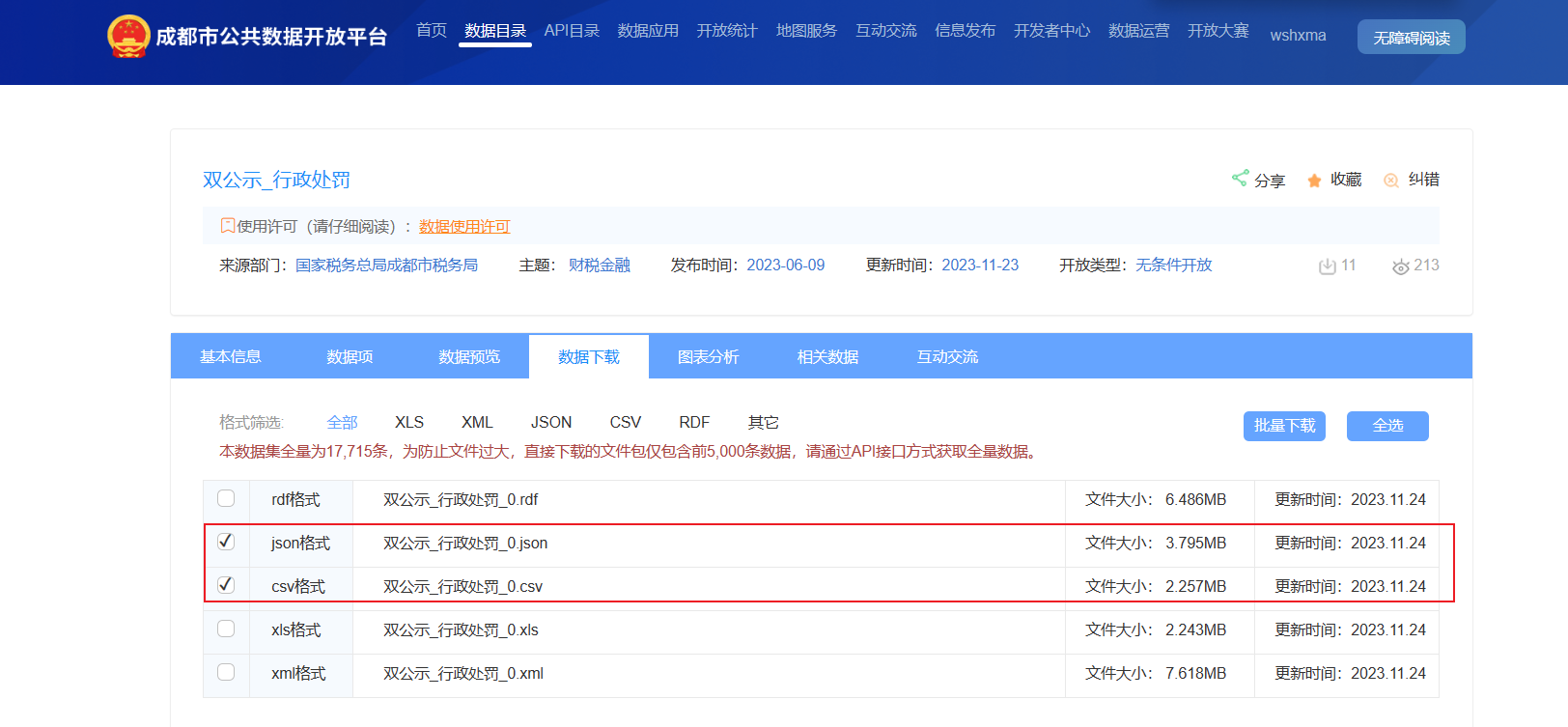Click the 纠错 label
The width and height of the screenshot is (1568, 727).
[x=1424, y=180]
